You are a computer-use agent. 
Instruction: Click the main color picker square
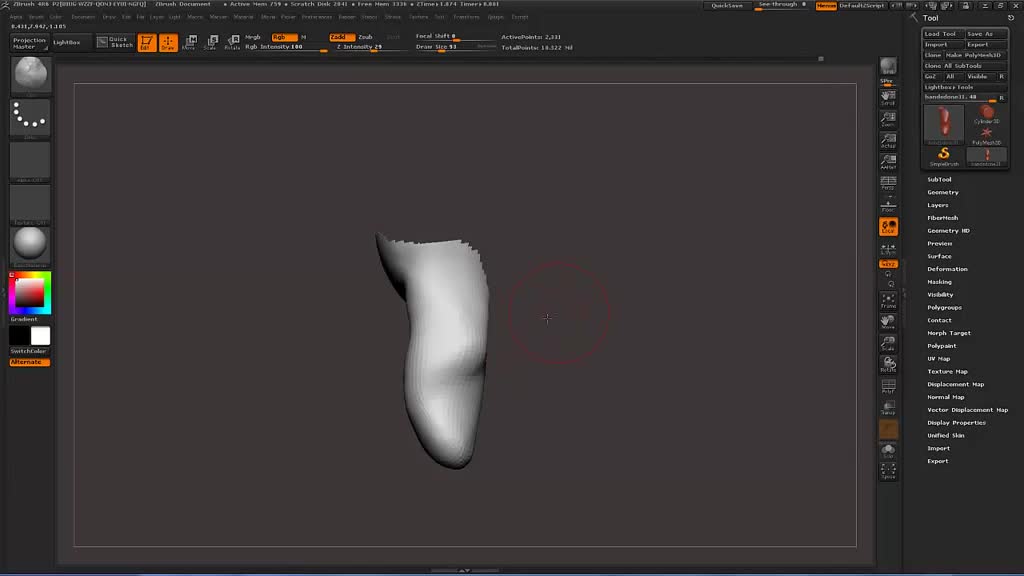tap(30, 292)
